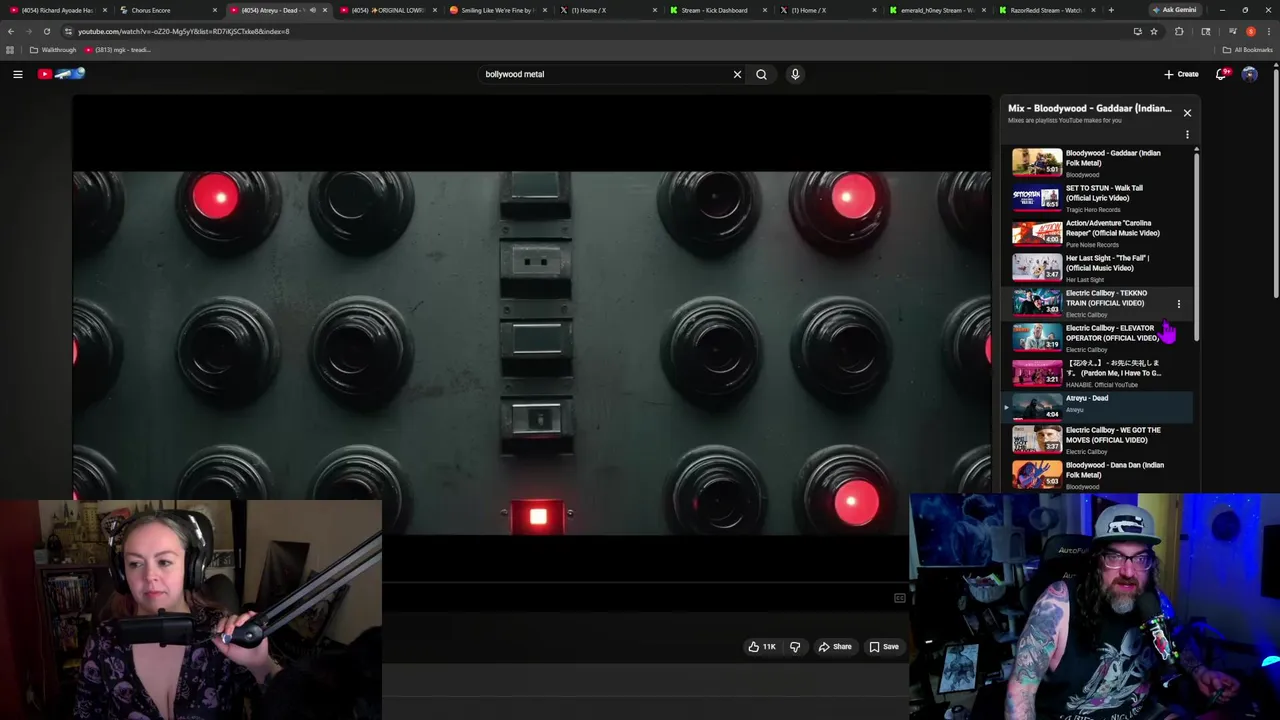
Task: Click the Mix playlist panel scrollbar
Action: [1196, 245]
